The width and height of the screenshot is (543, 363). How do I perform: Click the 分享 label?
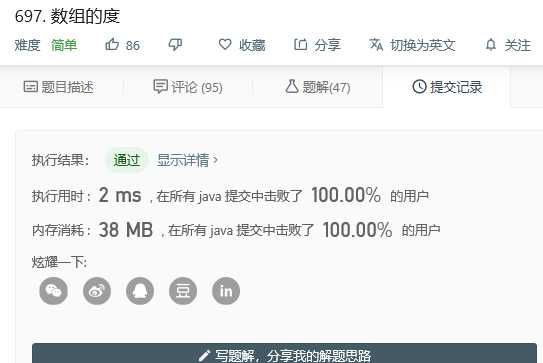(328, 45)
